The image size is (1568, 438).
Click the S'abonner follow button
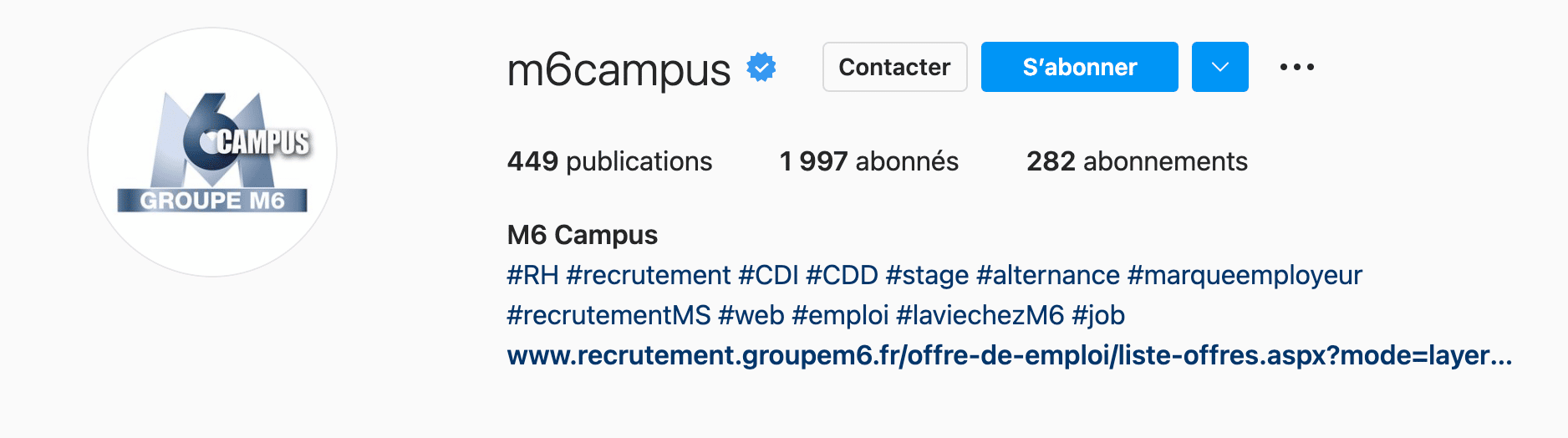(1080, 67)
